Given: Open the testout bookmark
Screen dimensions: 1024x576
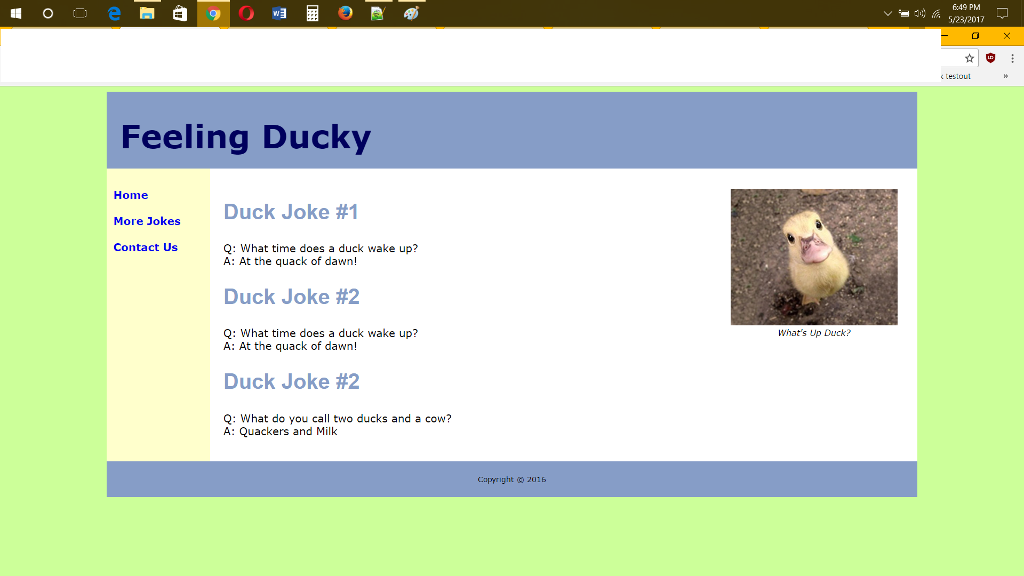Looking at the screenshot, I should point(955,75).
